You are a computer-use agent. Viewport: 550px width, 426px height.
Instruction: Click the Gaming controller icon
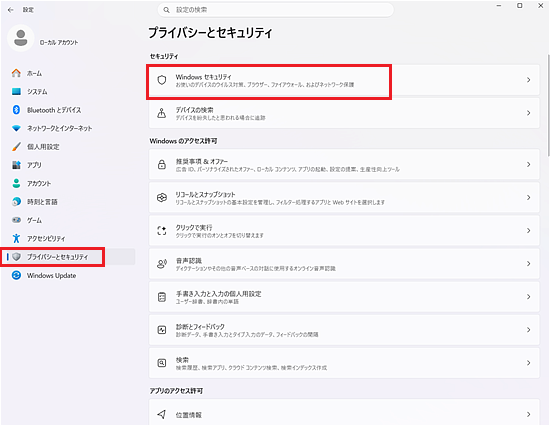pyautogui.click(x=16, y=220)
